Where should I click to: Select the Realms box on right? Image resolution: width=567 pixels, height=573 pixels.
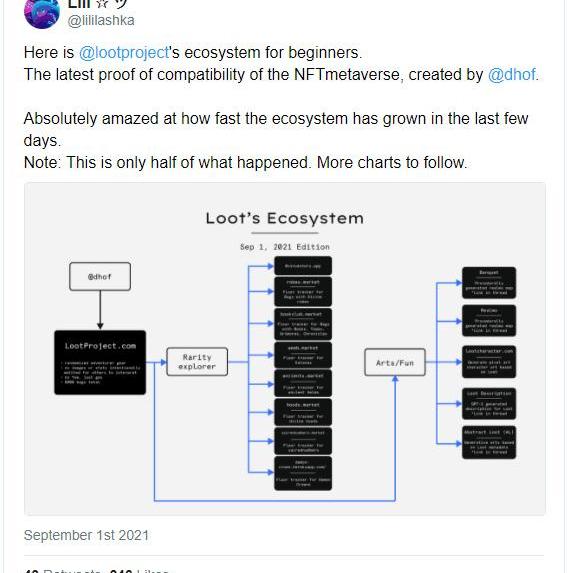[x=489, y=320]
